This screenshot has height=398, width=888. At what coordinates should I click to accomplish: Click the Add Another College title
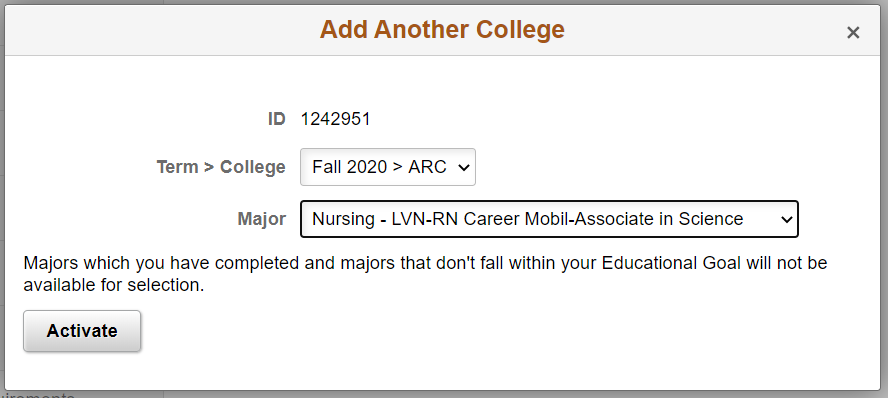[x=442, y=29]
